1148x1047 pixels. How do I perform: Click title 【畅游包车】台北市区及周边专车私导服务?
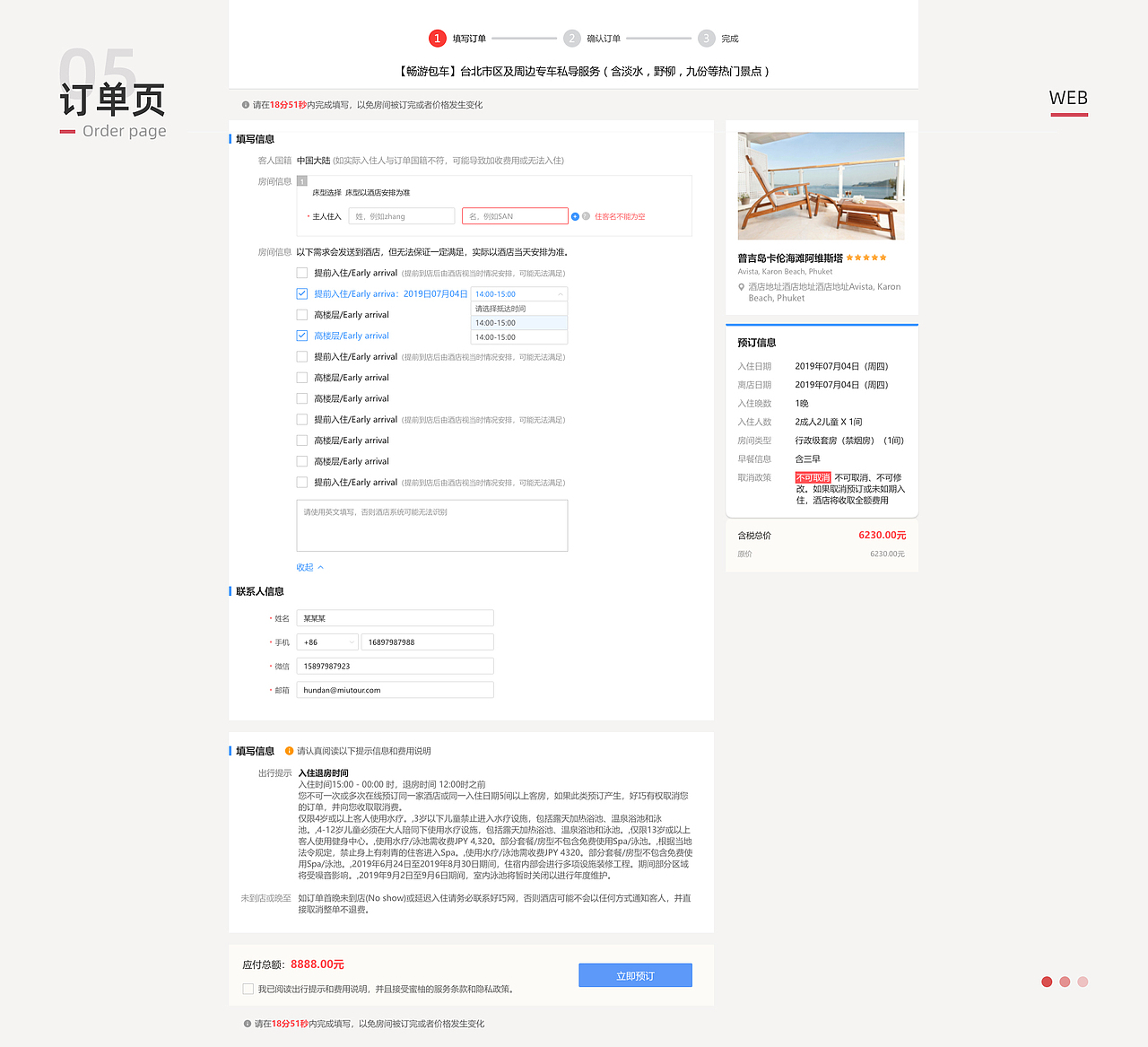(x=584, y=71)
